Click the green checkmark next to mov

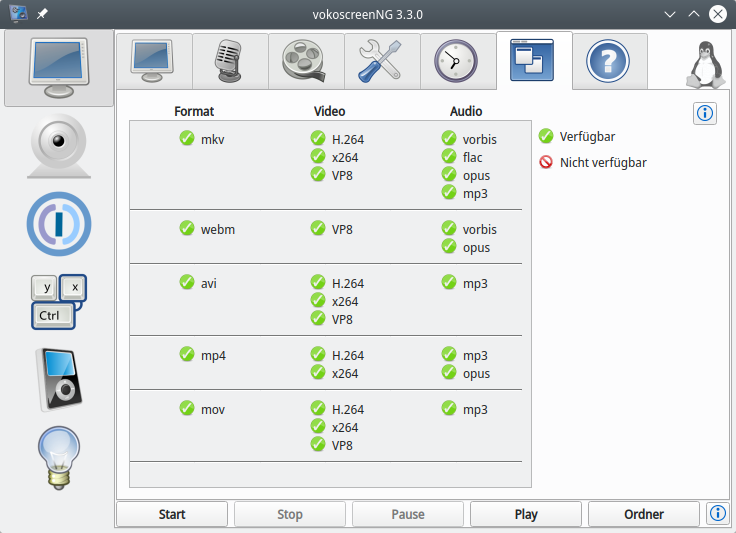click(x=187, y=408)
